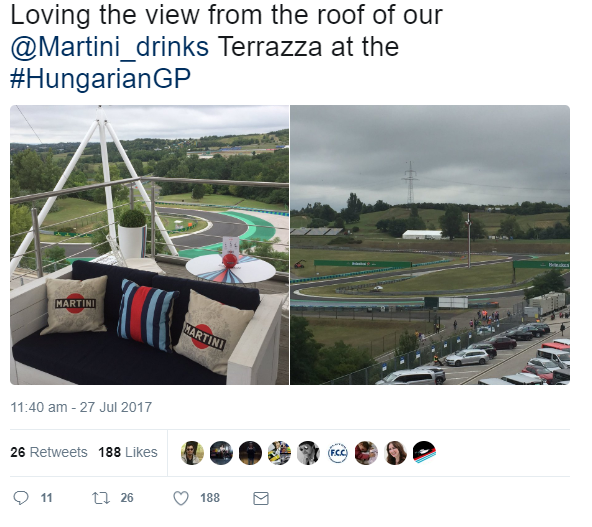View the long-haired woman avatar profile
The height and width of the screenshot is (527, 592).
(395, 453)
